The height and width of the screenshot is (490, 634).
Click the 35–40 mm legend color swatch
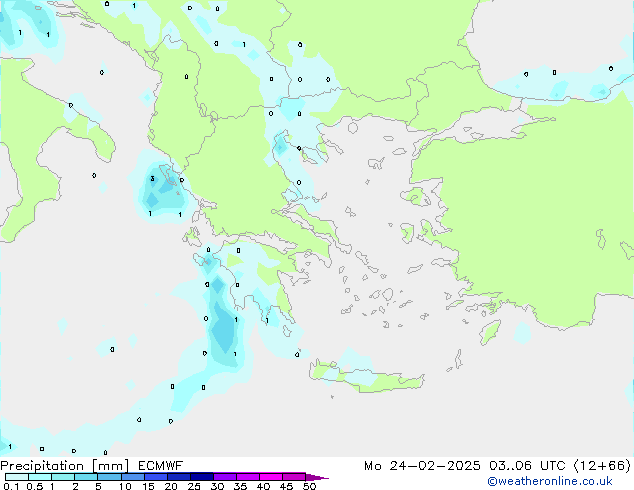pos(247,477)
